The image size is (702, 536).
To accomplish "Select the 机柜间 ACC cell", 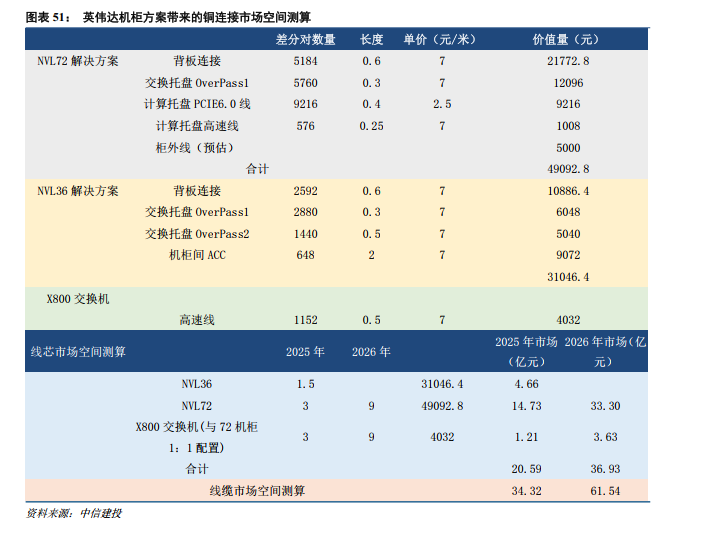I will coord(197,255).
